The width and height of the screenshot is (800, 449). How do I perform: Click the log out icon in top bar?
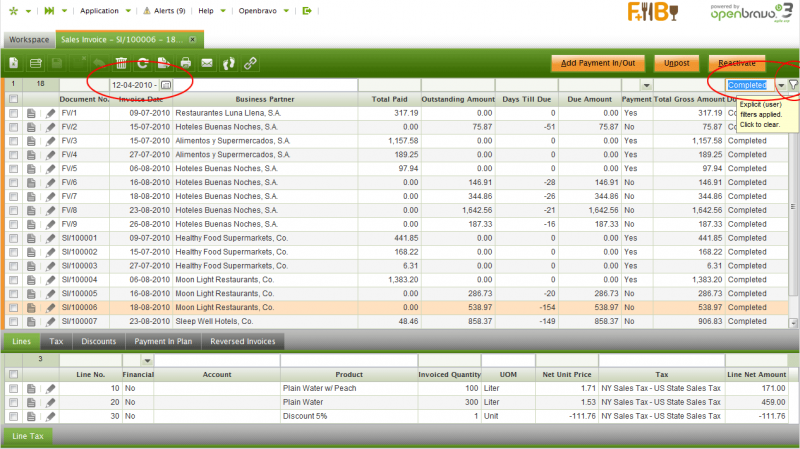[x=307, y=10]
